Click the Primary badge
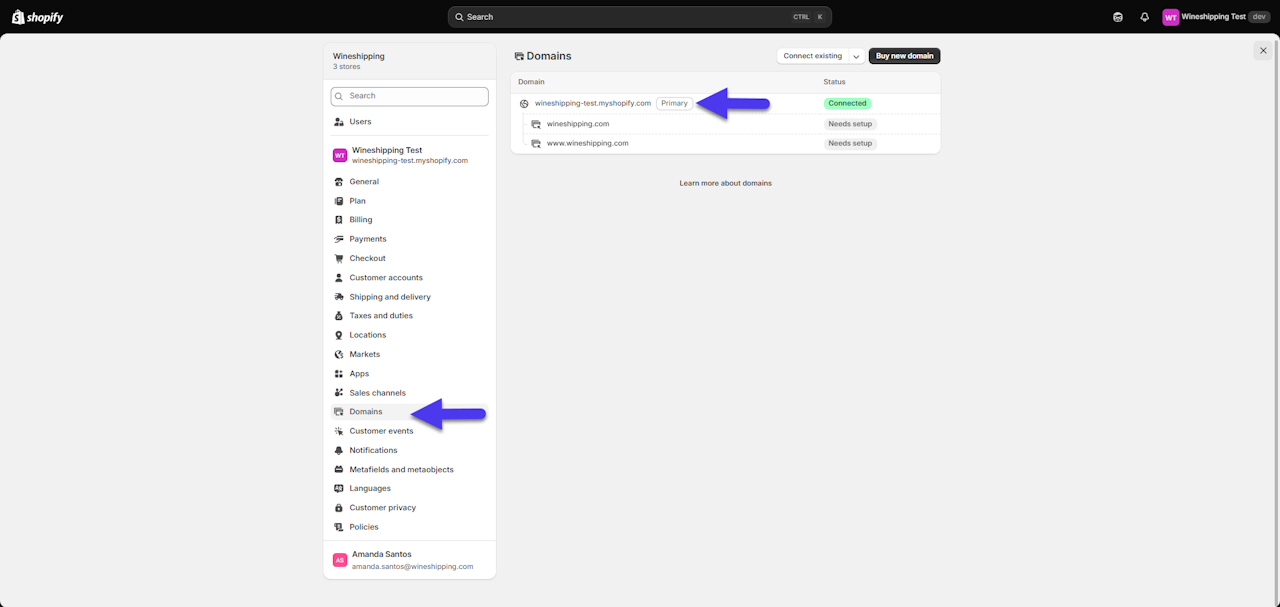The image size is (1280, 607). (675, 104)
